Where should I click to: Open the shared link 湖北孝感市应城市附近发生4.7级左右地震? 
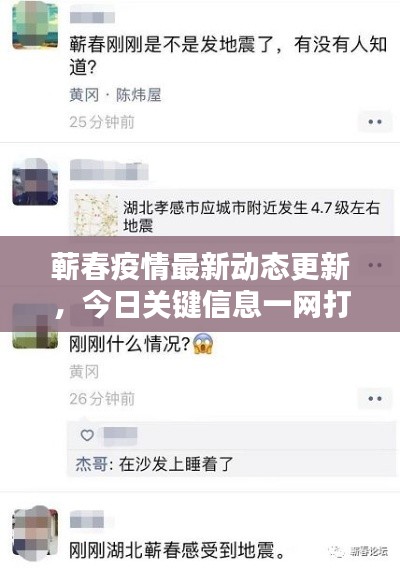pyautogui.click(x=251, y=217)
